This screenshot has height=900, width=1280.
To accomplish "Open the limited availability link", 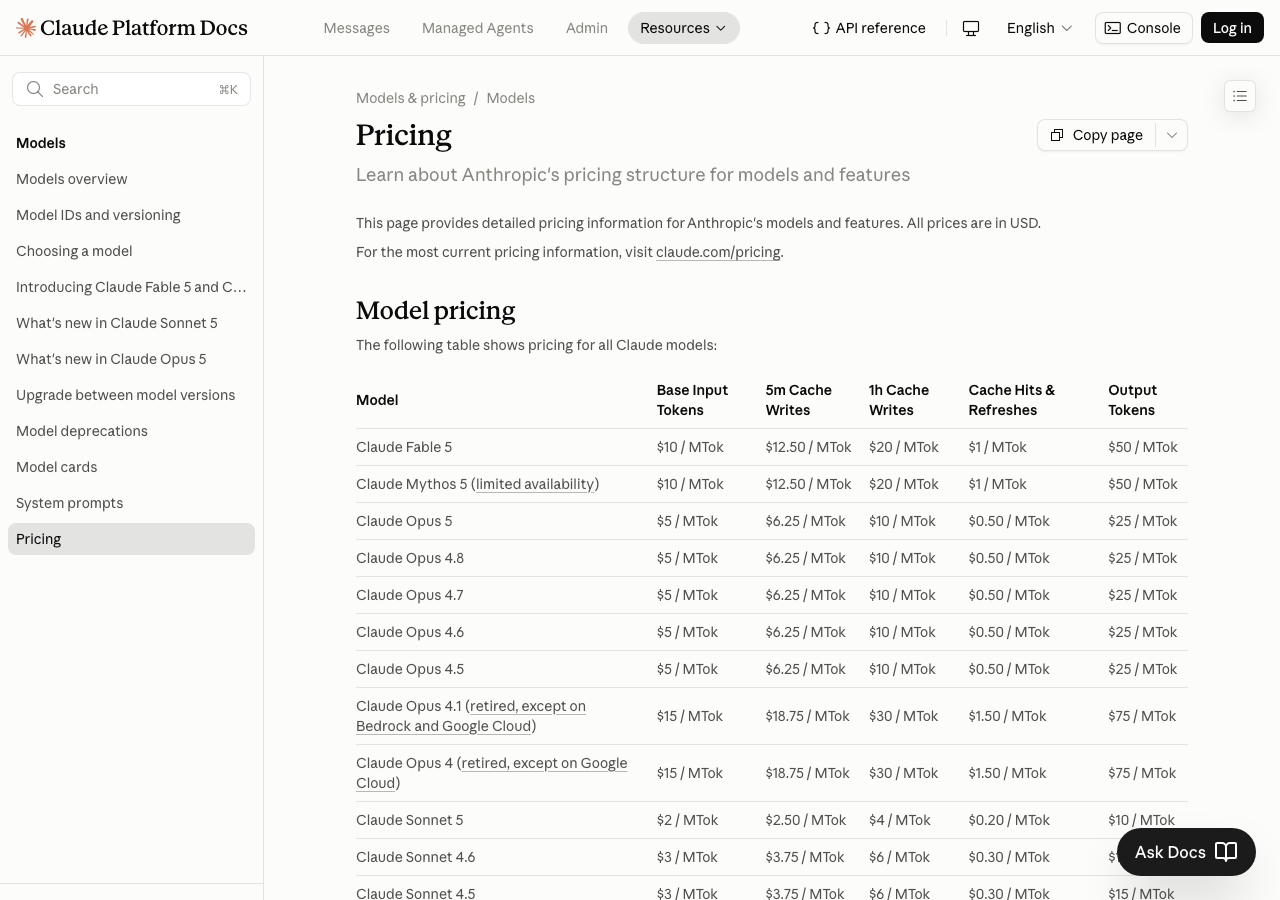I will (535, 484).
